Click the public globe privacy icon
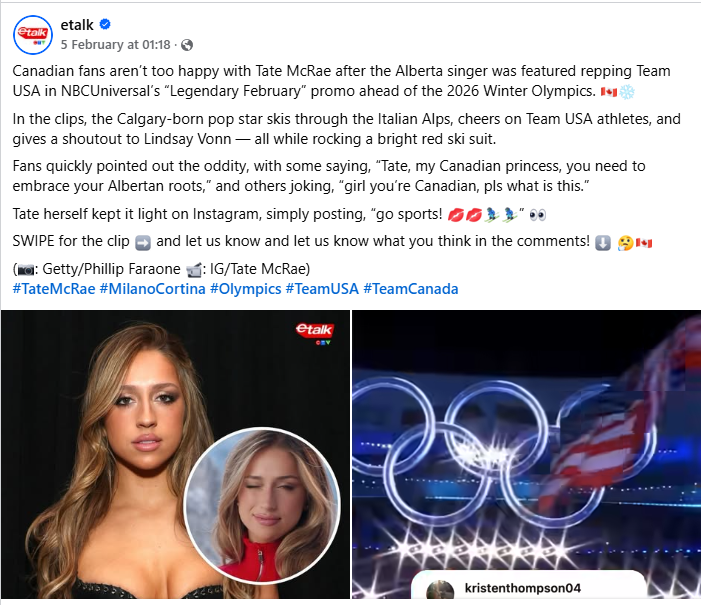The image size is (701, 605). click(x=187, y=45)
